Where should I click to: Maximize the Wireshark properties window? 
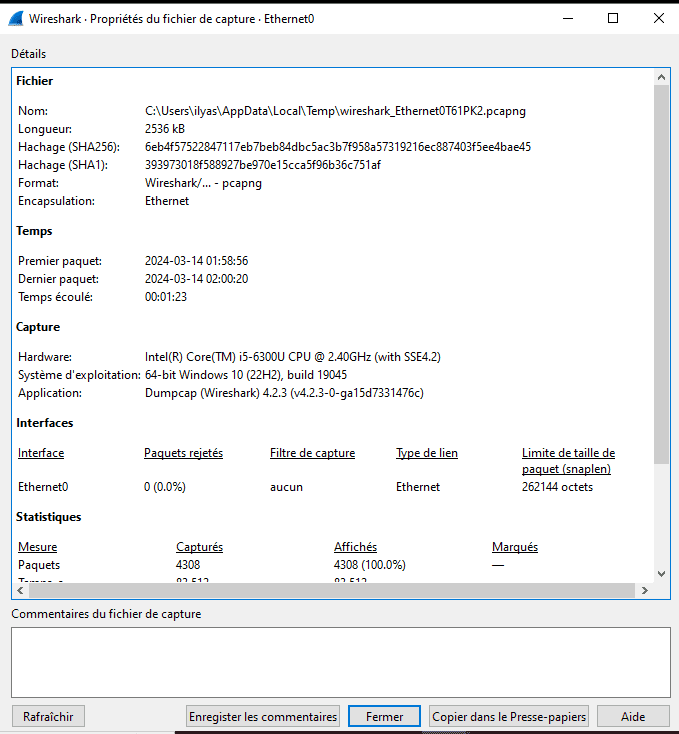(613, 18)
